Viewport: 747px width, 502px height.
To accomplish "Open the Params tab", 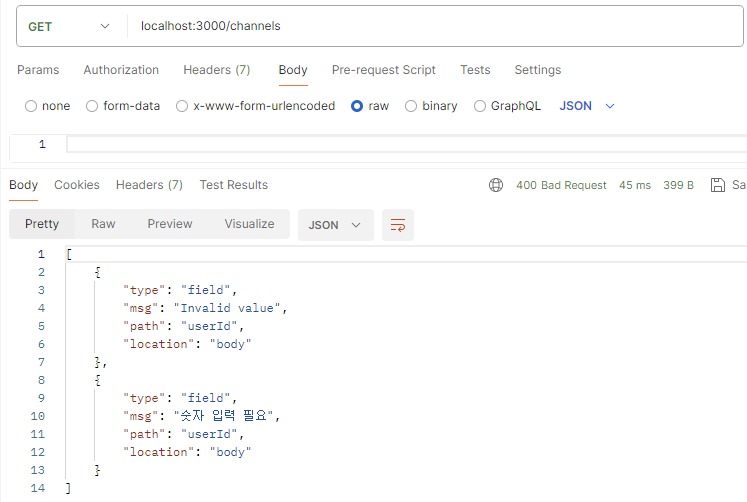I will tap(38, 70).
